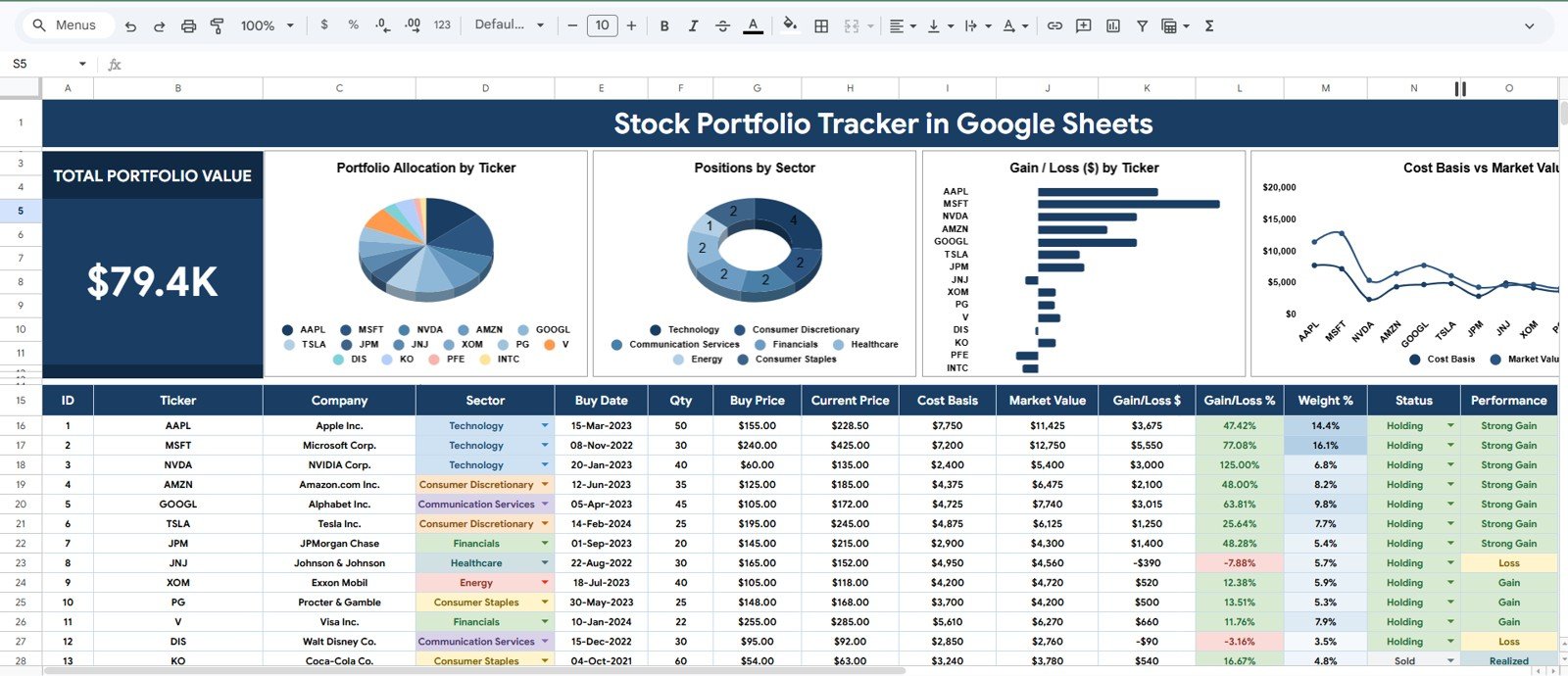Open the Borders tool
Screen dimensions: 1568x676
pyautogui.click(x=821, y=26)
